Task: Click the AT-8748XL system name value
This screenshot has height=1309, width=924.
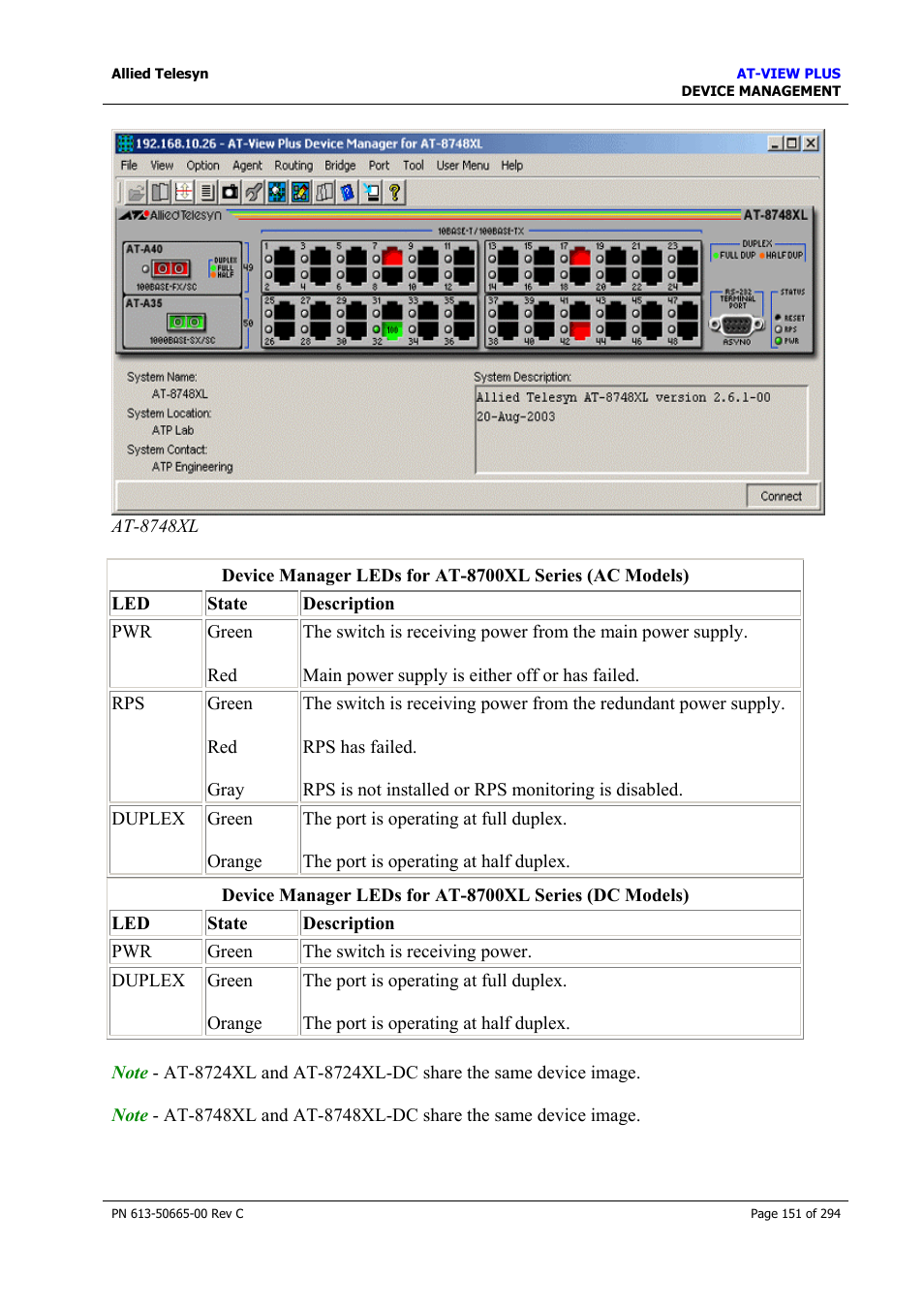Action: pos(180,394)
